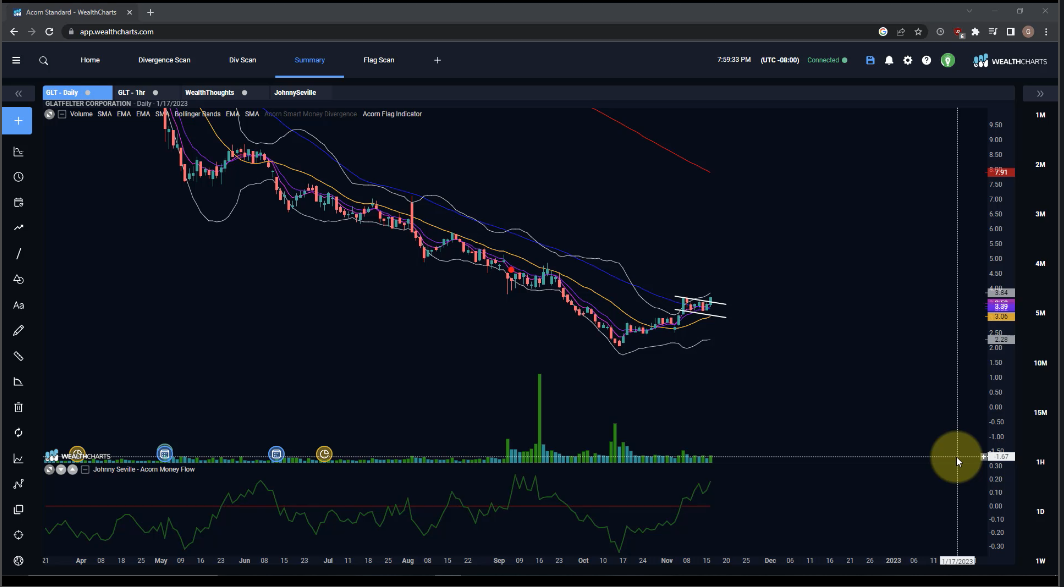Image resolution: width=1064 pixels, height=587 pixels.
Task: Select the 1H timeframe button
Action: [1040, 462]
